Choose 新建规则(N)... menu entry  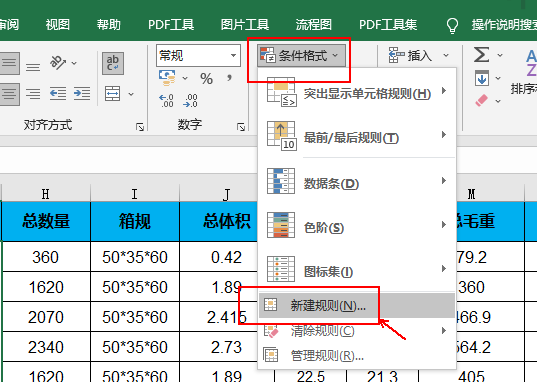pyautogui.click(x=357, y=305)
